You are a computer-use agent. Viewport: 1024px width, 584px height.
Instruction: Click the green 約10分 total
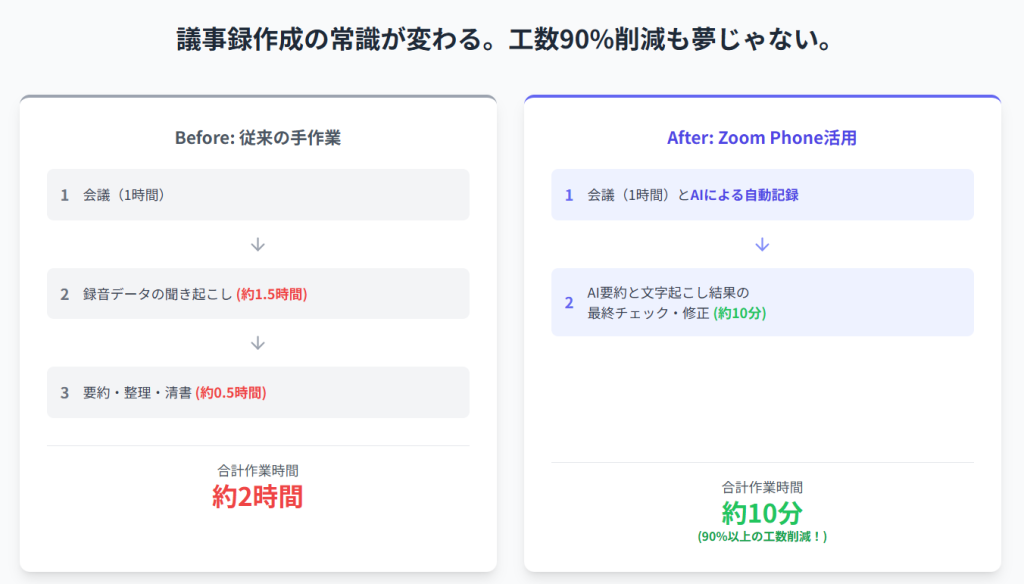pyautogui.click(x=762, y=513)
